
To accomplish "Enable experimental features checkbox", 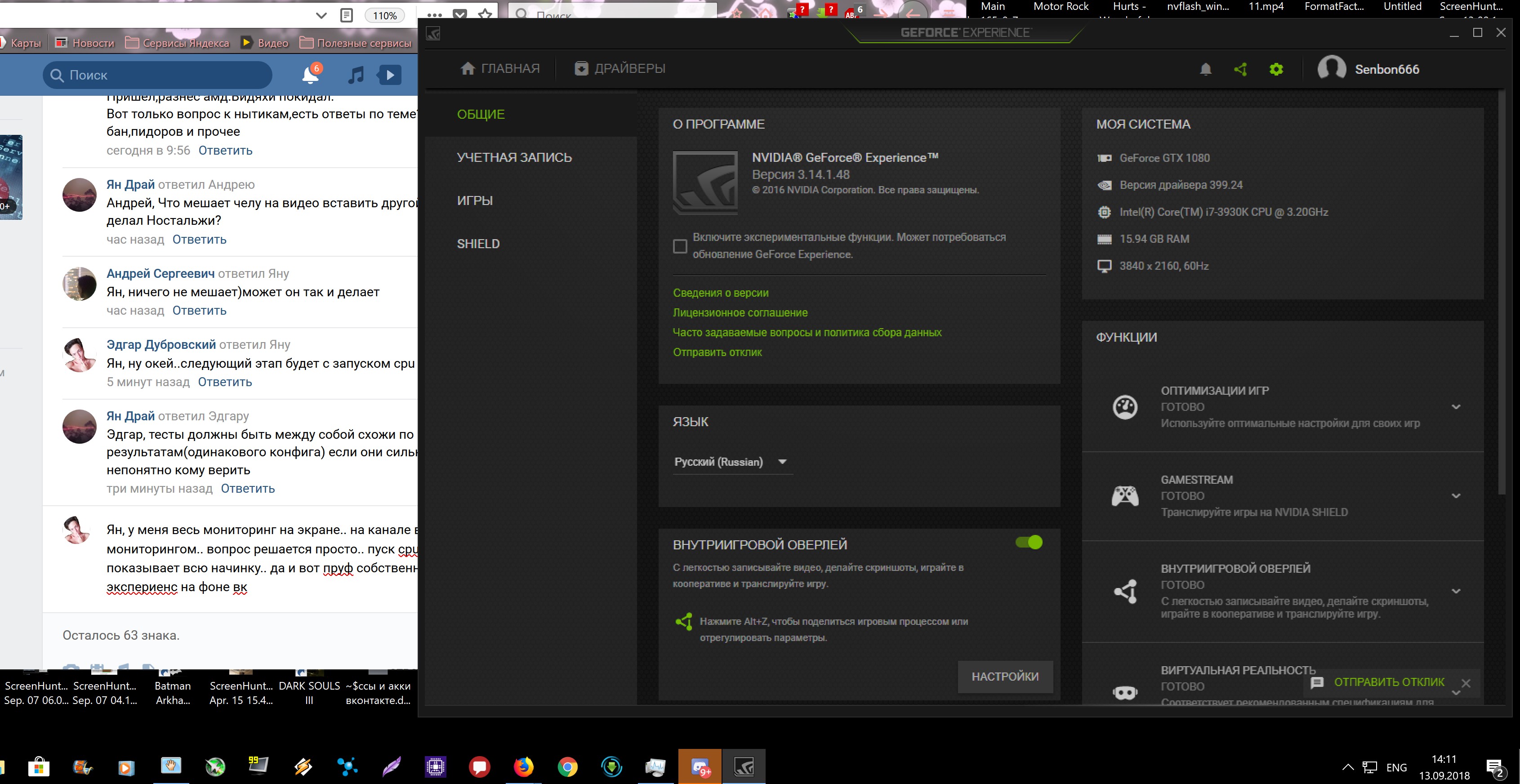I will tap(680, 246).
